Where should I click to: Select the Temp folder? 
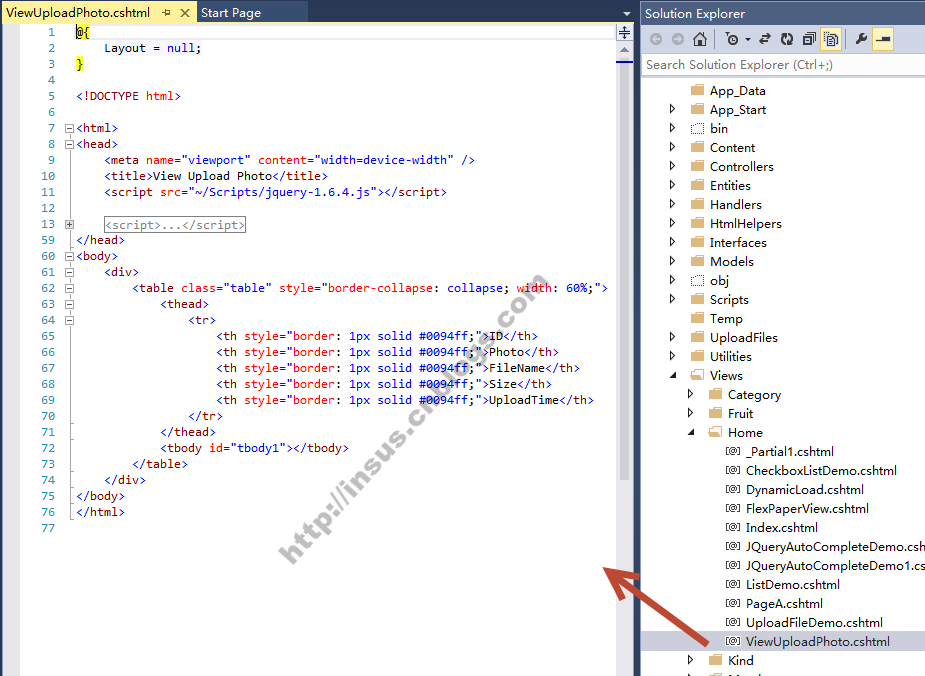coord(726,319)
